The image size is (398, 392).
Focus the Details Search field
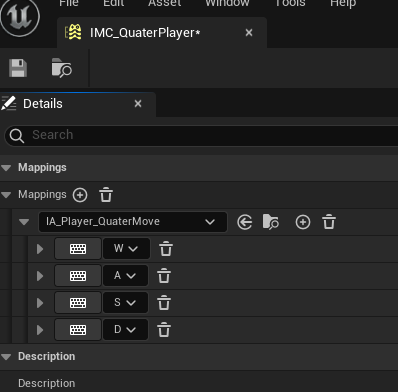[x=201, y=135]
